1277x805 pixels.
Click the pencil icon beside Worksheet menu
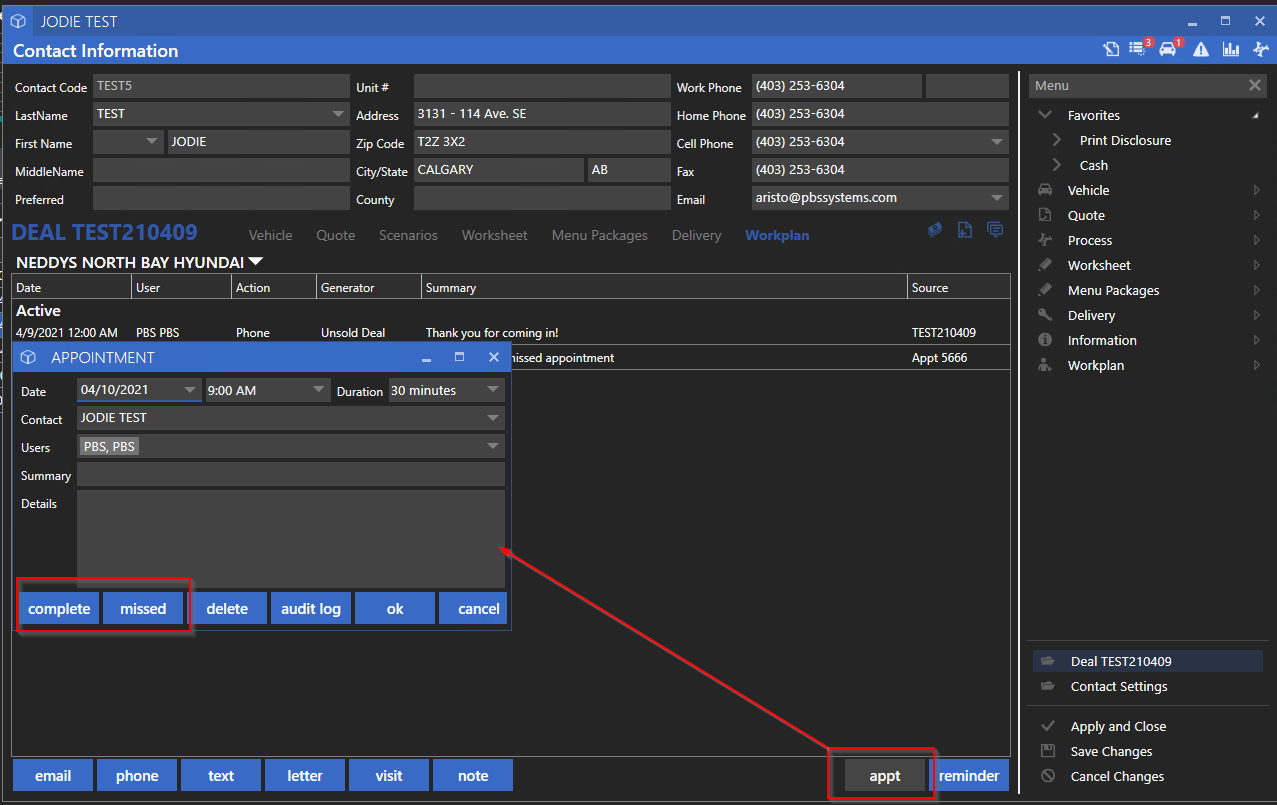1045,265
